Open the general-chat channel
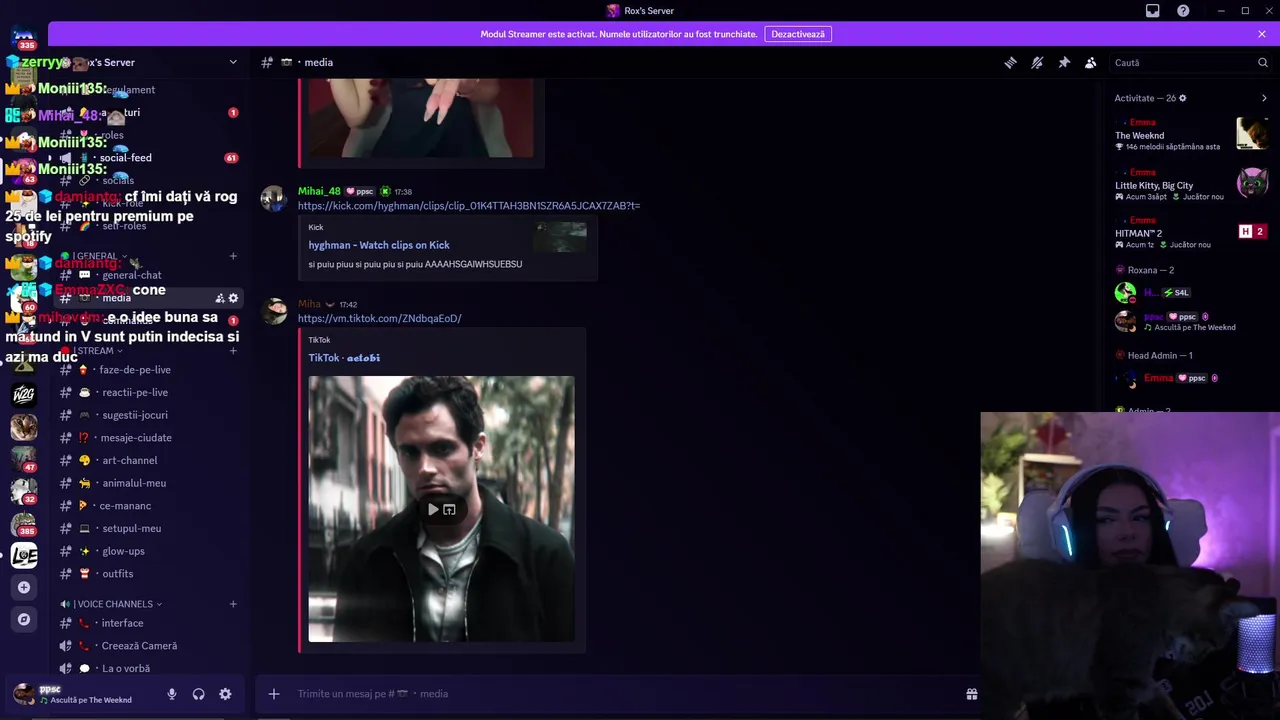The image size is (1280, 720). [131, 275]
